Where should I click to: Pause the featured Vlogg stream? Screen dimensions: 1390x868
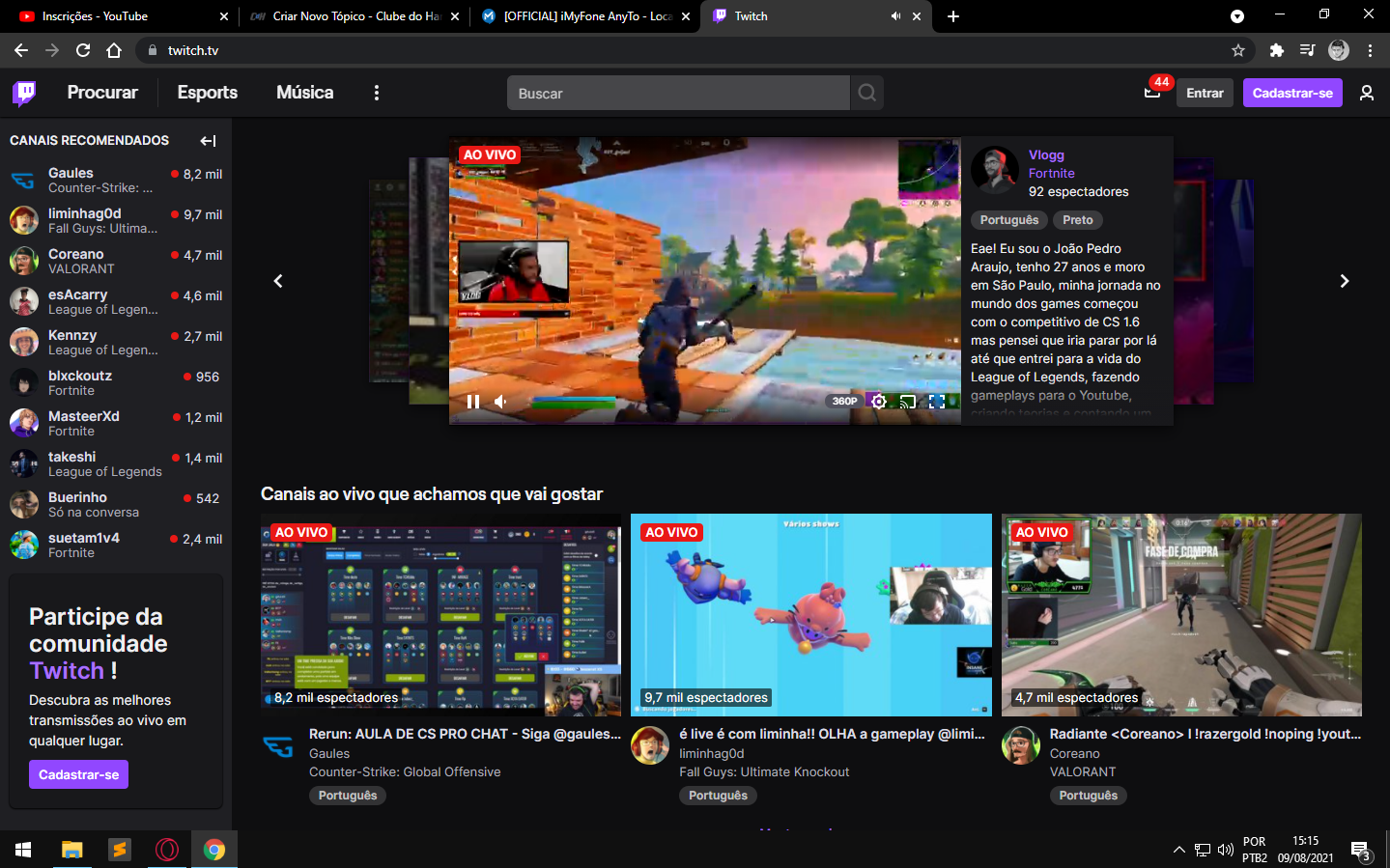pyautogui.click(x=473, y=402)
